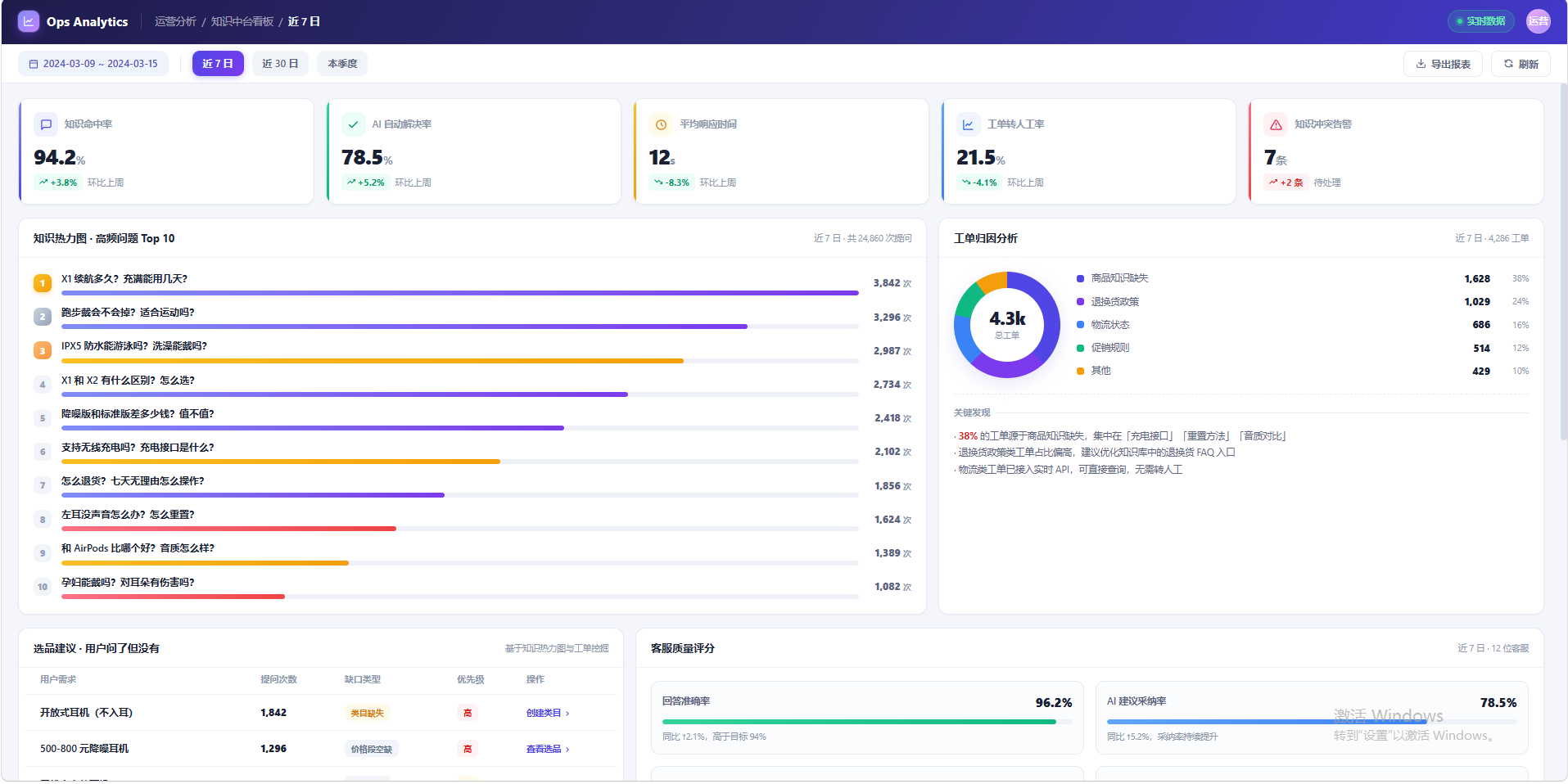Click the 知识命中率 chat bubble icon
The width and height of the screenshot is (1568, 784).
coord(46,124)
